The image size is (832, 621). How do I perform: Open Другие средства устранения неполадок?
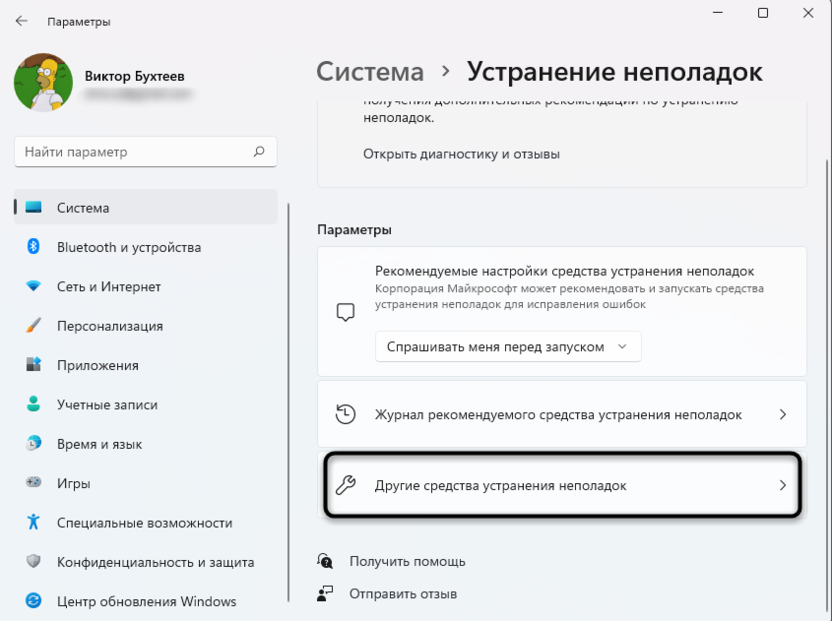click(x=560, y=483)
